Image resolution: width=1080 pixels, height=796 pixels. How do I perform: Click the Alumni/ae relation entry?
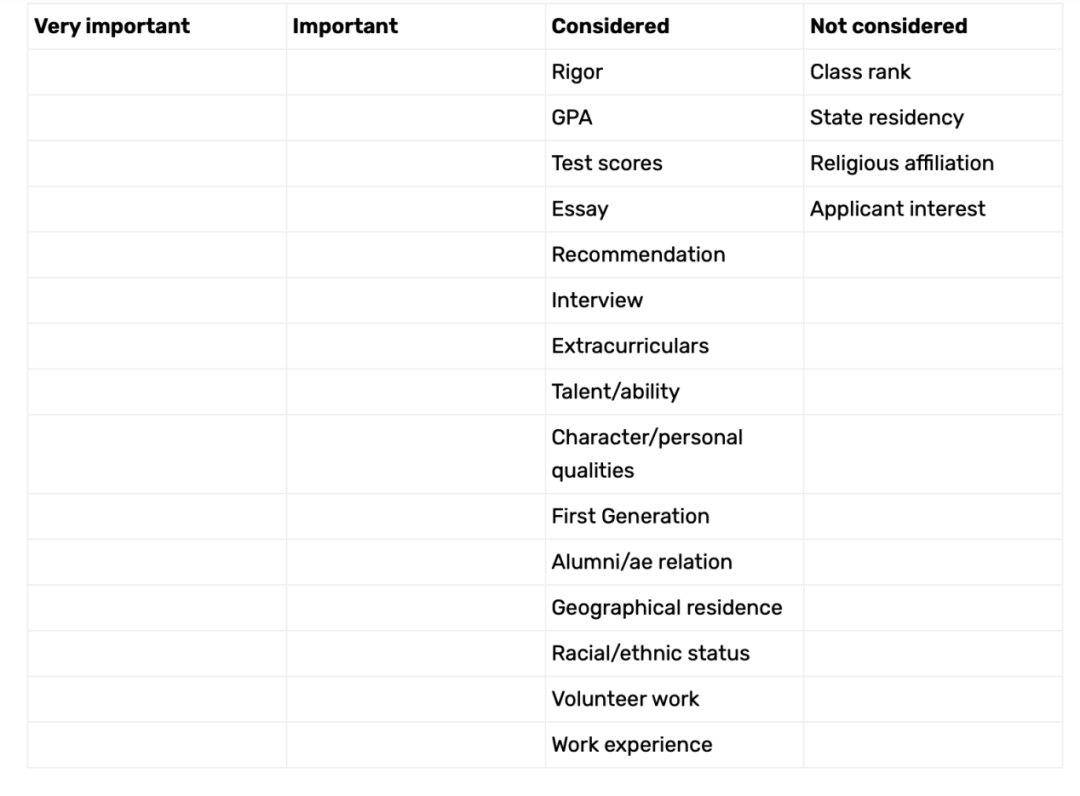click(x=641, y=562)
